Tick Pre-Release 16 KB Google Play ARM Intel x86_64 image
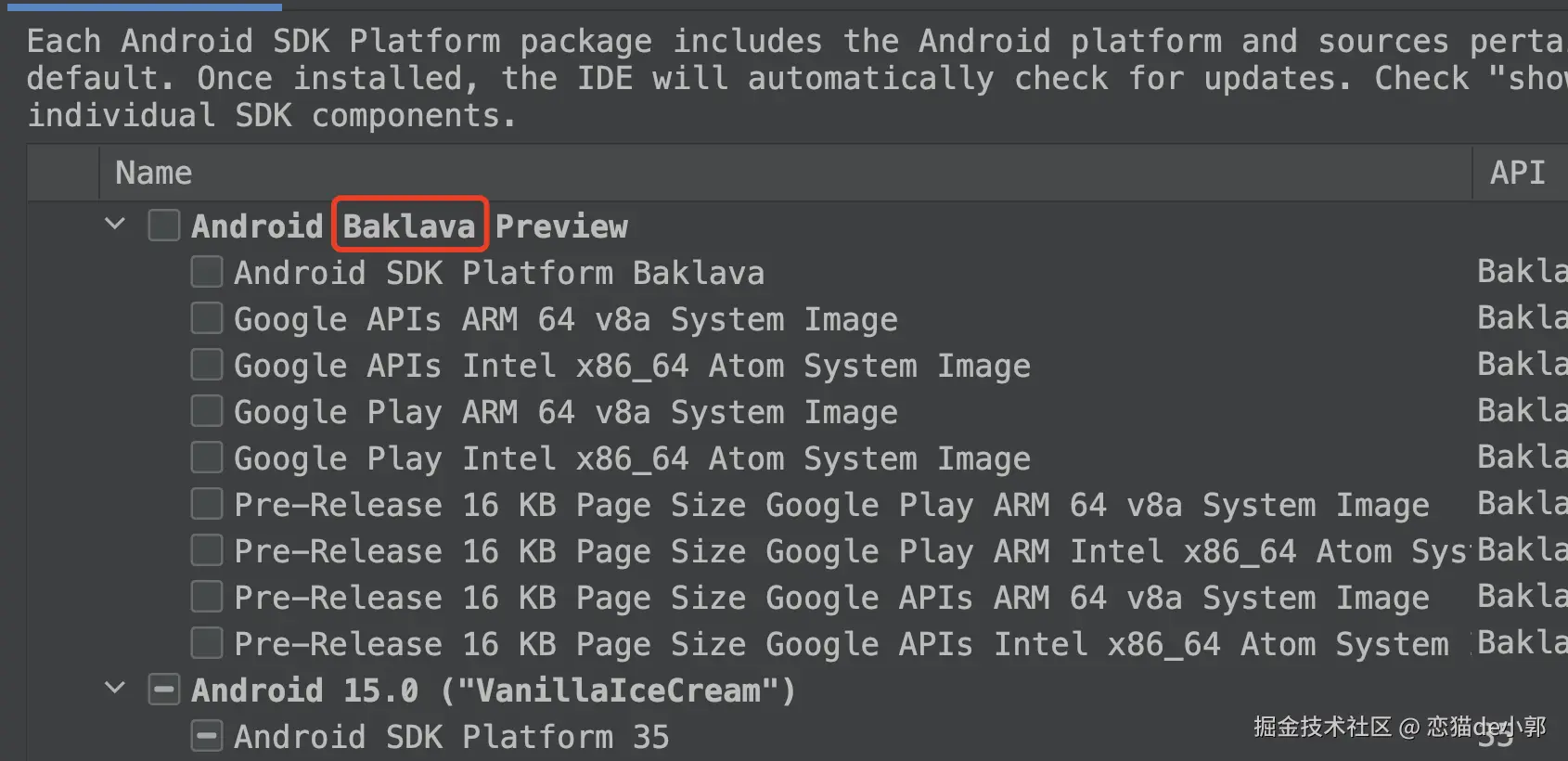 pos(206,550)
